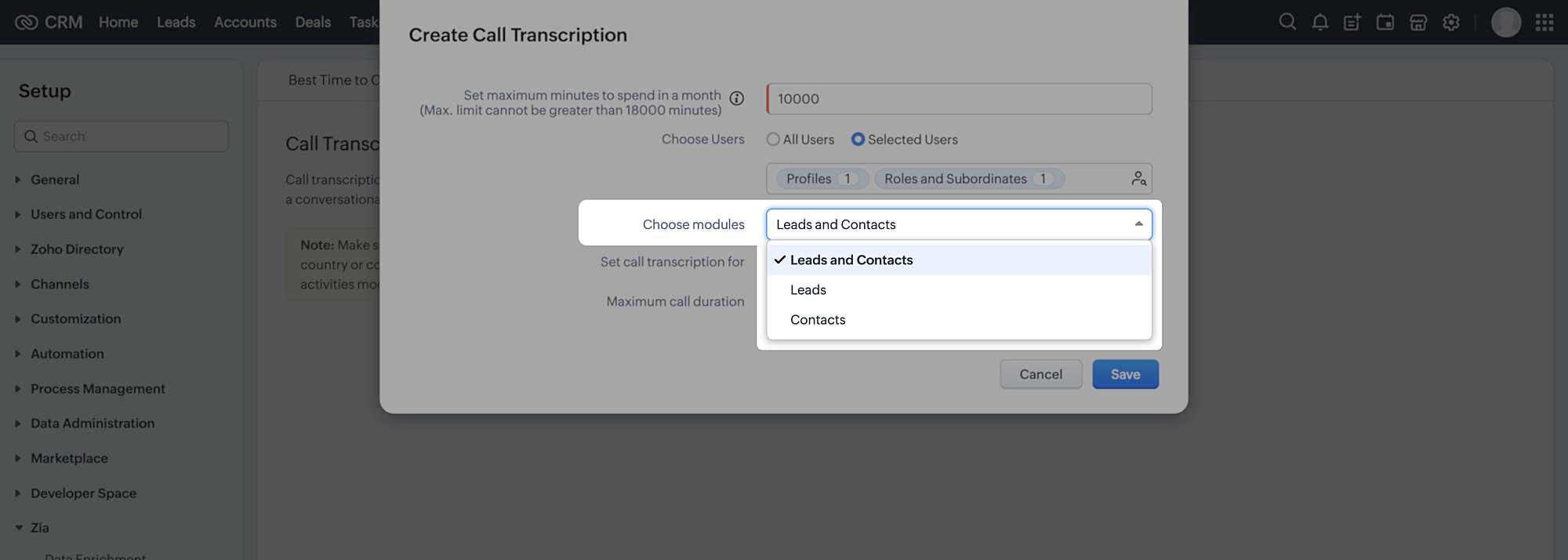Open the Marketplace store icon
Image resolution: width=1568 pixels, height=560 pixels.
coord(1418,22)
